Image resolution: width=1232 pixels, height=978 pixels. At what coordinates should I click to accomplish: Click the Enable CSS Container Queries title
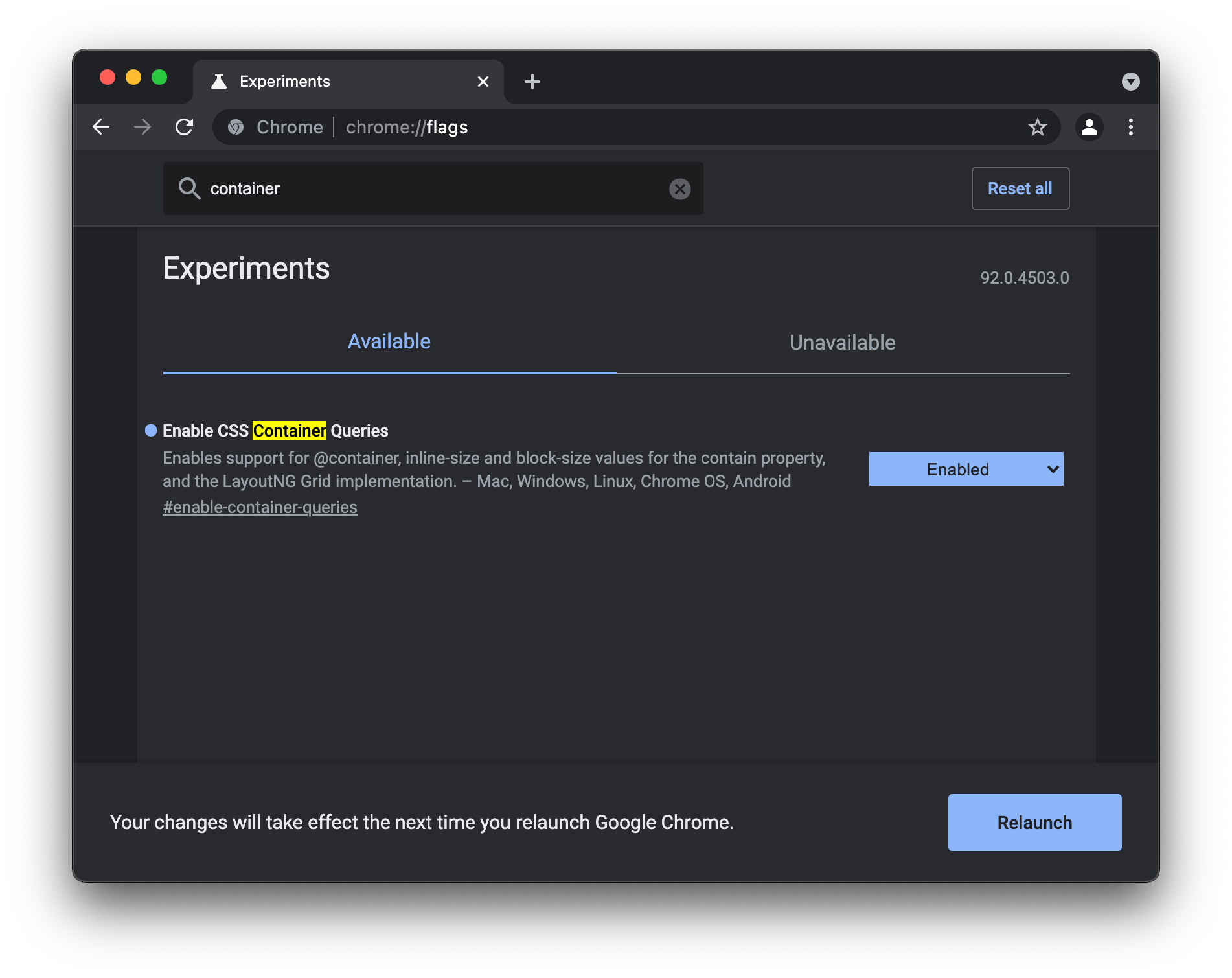[275, 431]
